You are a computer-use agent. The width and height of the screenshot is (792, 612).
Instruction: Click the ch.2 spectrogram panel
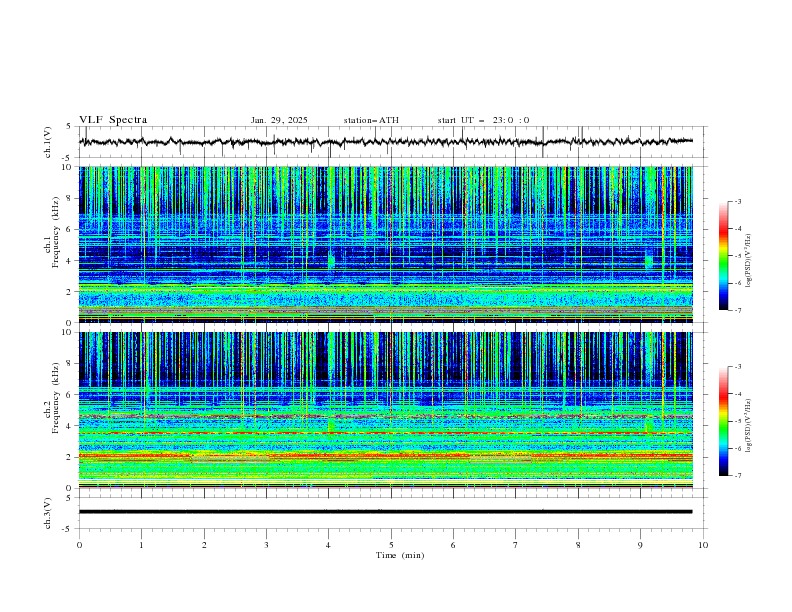[386, 410]
